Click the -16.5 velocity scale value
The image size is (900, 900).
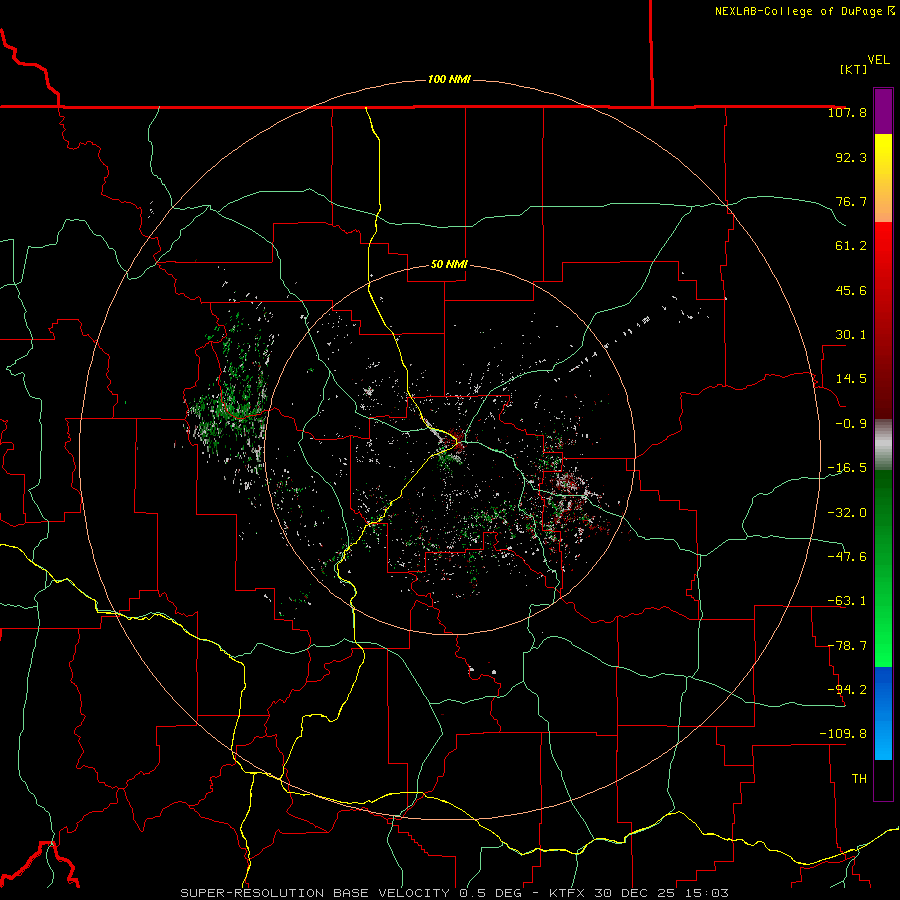847,468
